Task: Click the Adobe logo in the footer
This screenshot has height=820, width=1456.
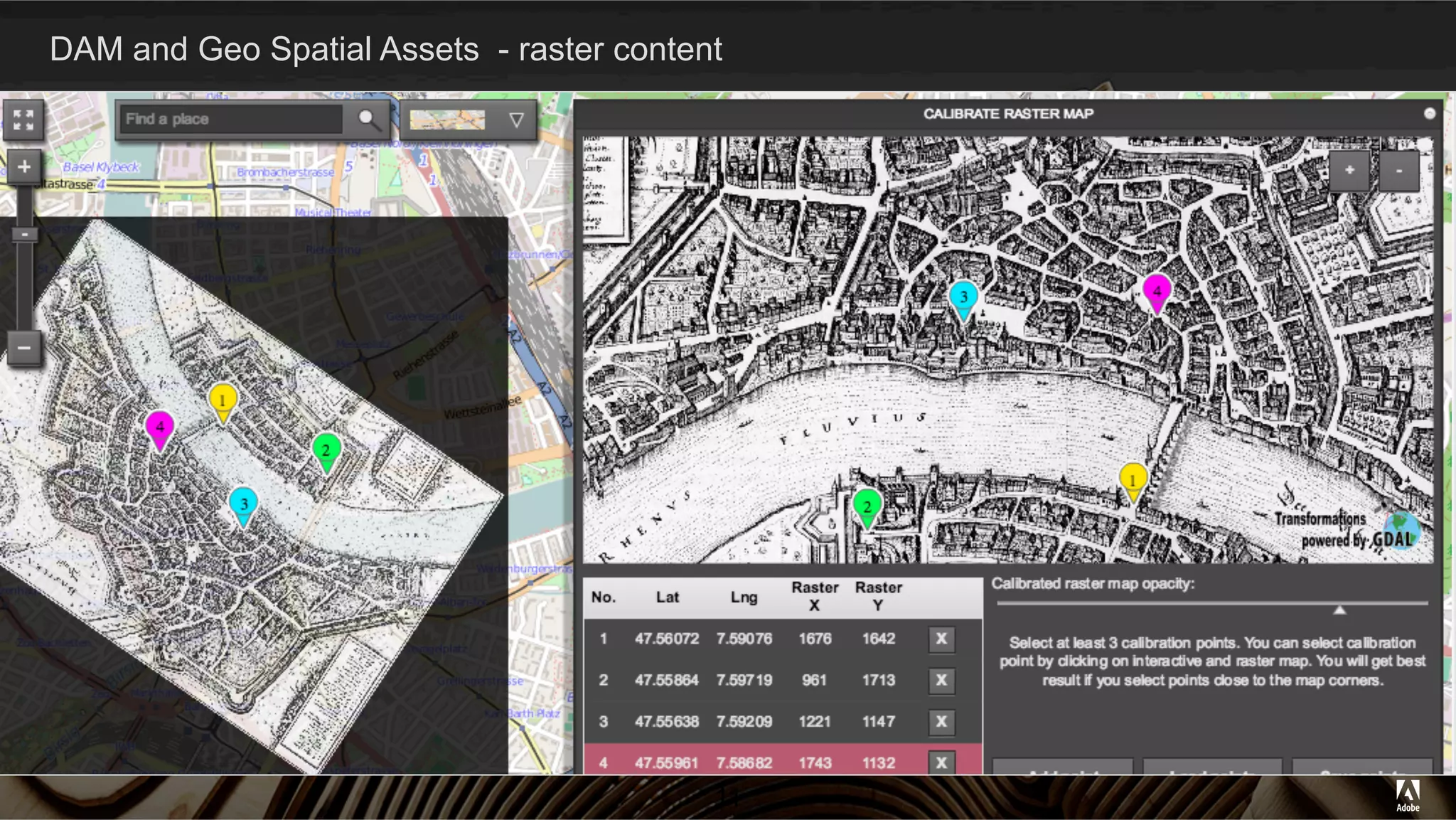Action: [x=1408, y=795]
